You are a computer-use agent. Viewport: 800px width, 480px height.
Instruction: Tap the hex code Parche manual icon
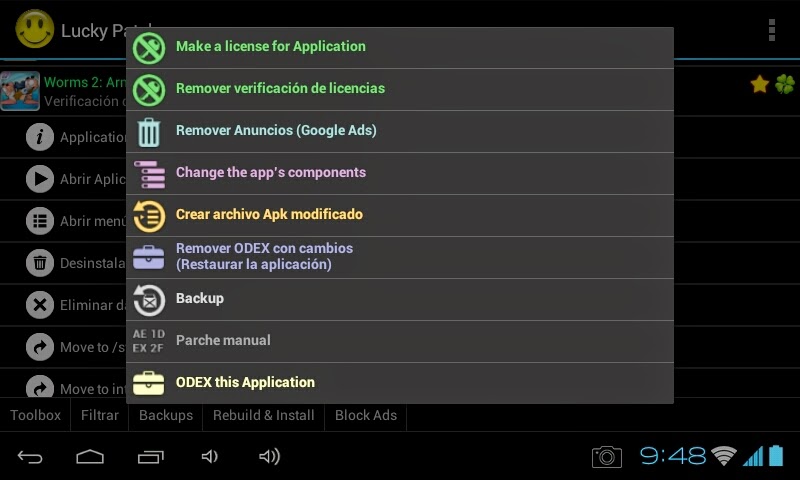(x=148, y=341)
